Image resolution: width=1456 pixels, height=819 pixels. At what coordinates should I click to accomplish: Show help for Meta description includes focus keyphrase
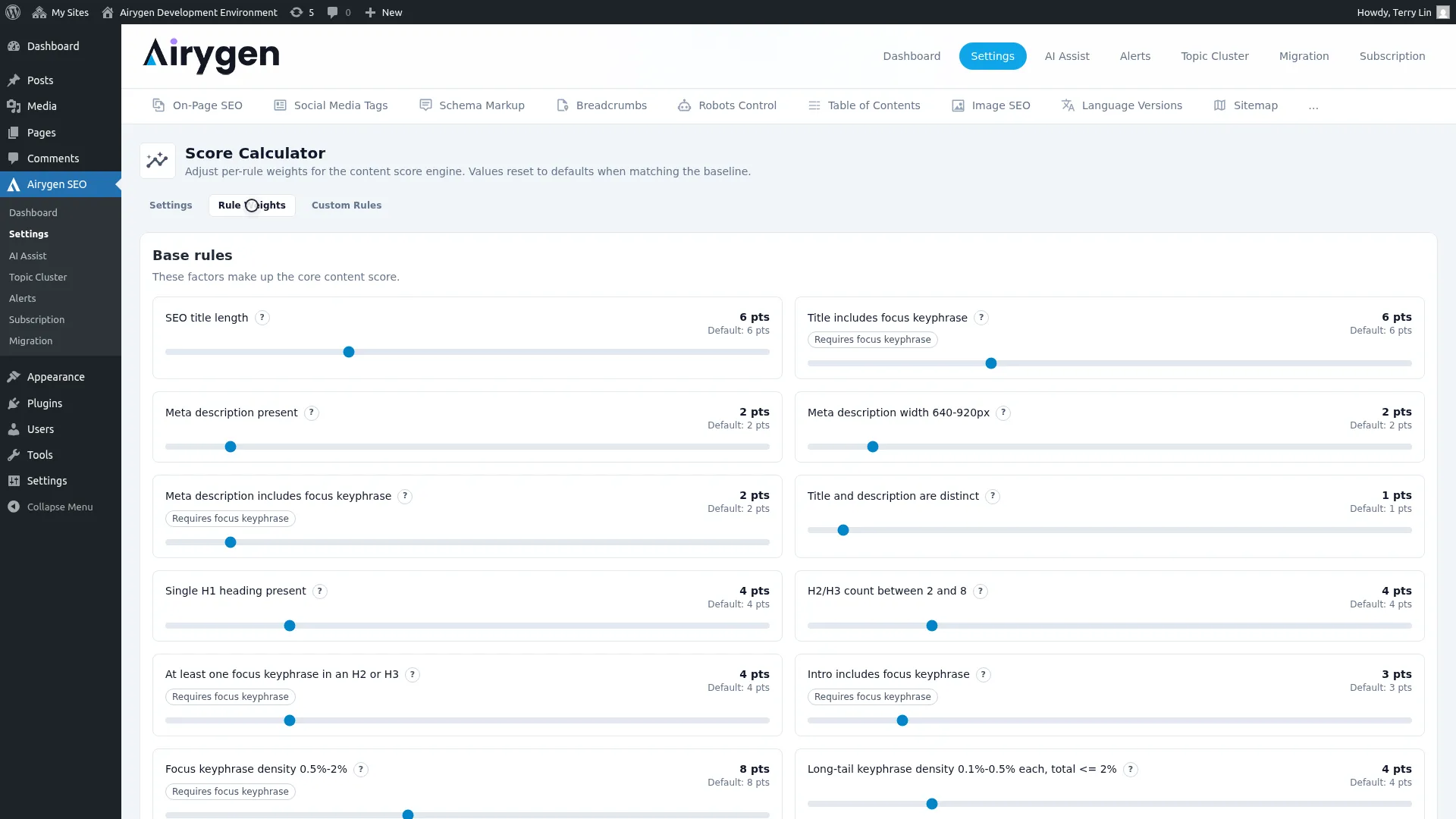(x=405, y=496)
